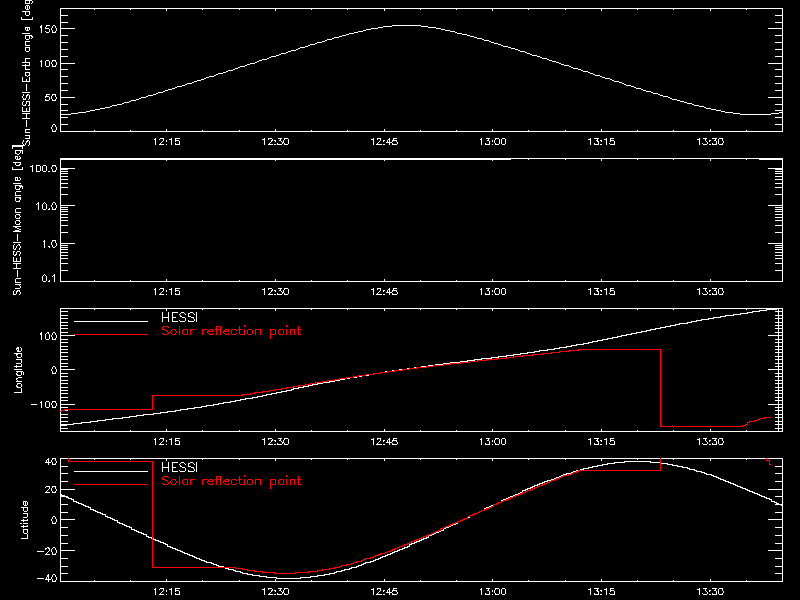Click 13:15 time label under Moon angle plot

(x=602, y=291)
